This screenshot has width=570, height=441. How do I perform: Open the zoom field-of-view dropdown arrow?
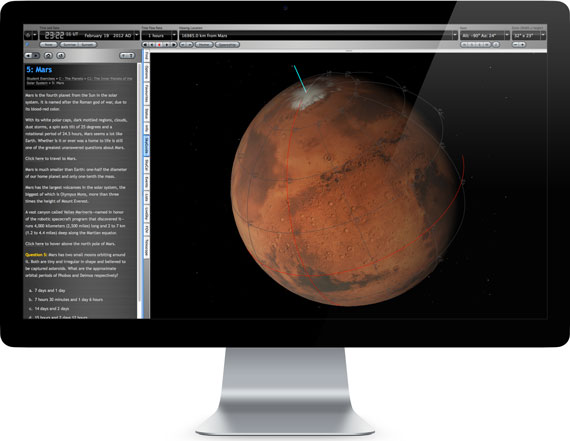[543, 35]
